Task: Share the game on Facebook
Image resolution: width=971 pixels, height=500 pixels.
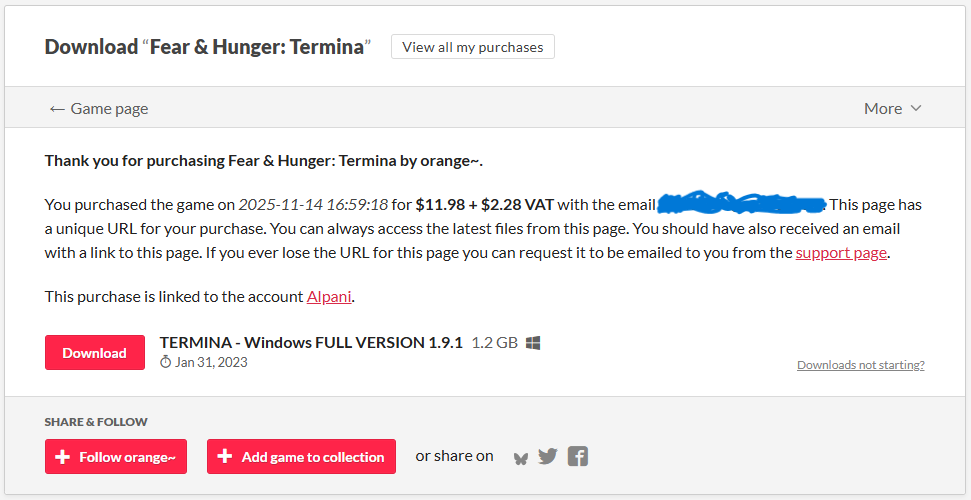Action: pyautogui.click(x=578, y=457)
